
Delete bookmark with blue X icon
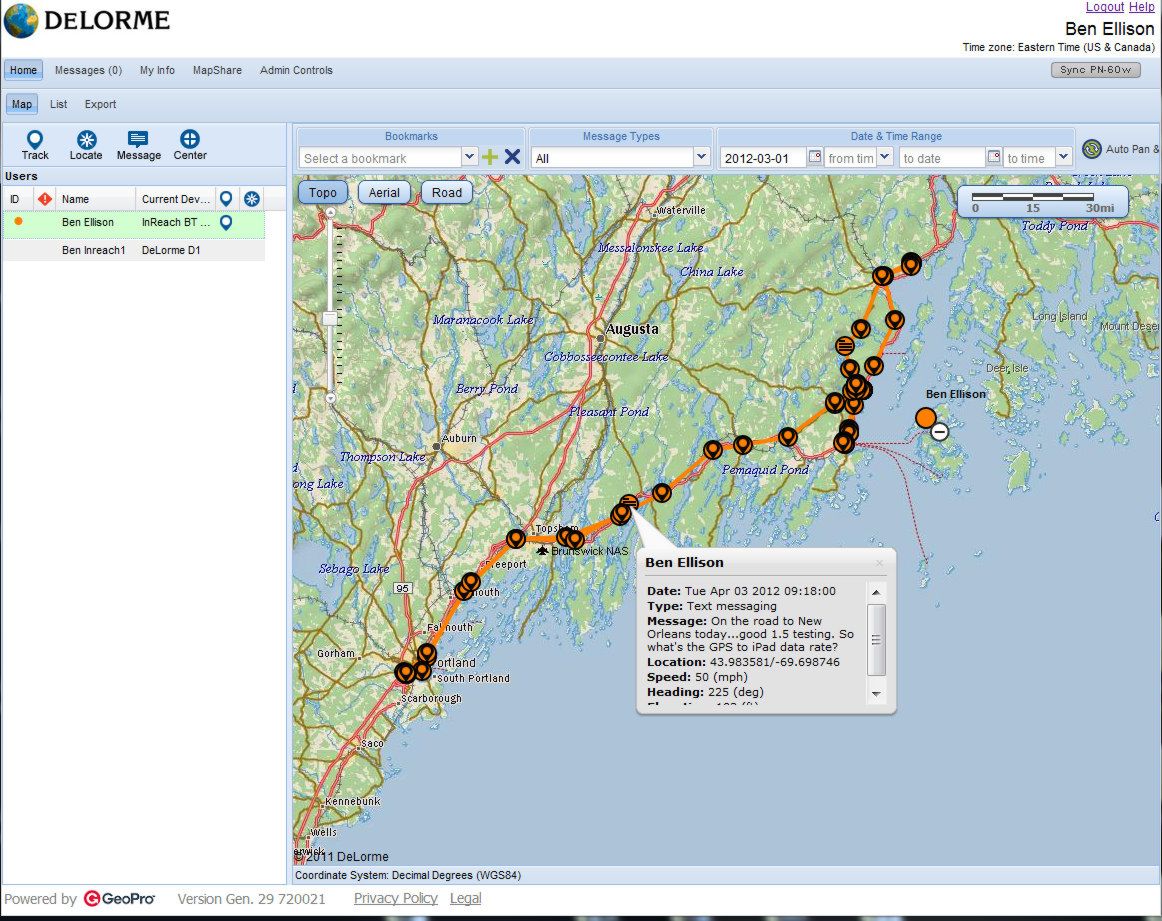[x=512, y=157]
